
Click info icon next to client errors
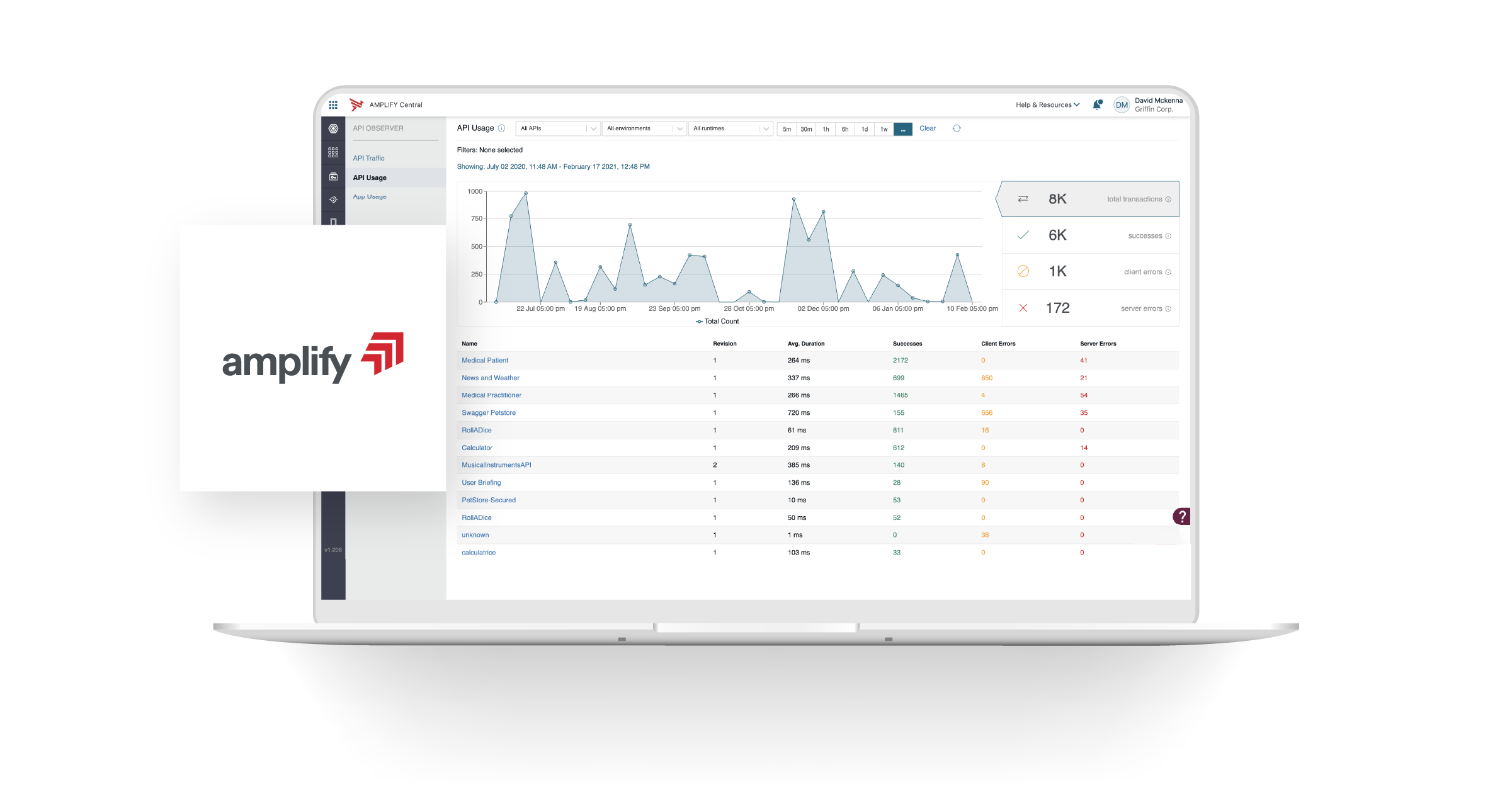[1168, 272]
